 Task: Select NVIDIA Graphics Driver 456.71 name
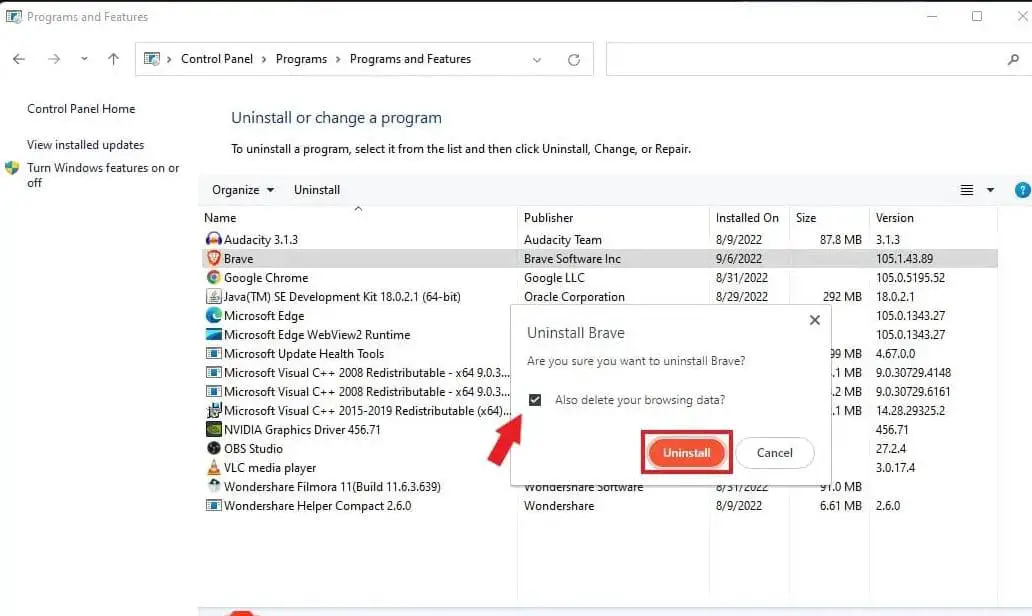point(302,430)
